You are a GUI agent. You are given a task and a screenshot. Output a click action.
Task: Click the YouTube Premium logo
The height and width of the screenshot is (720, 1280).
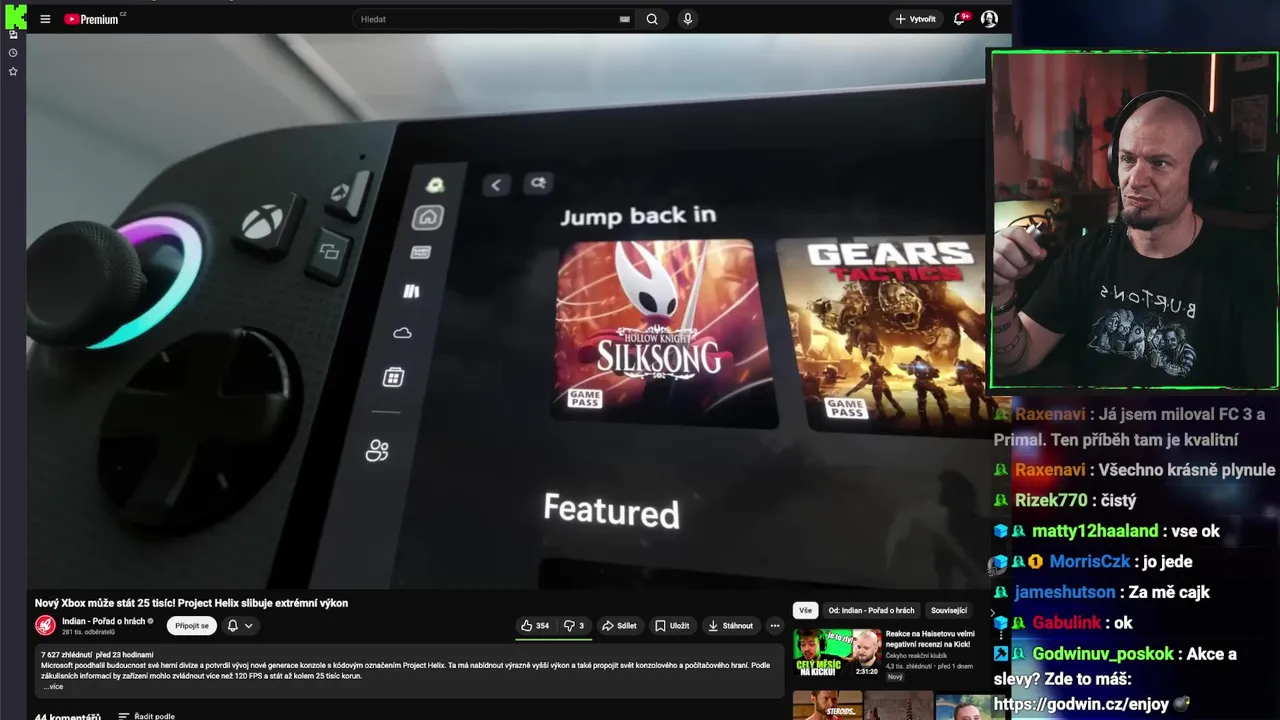[94, 19]
